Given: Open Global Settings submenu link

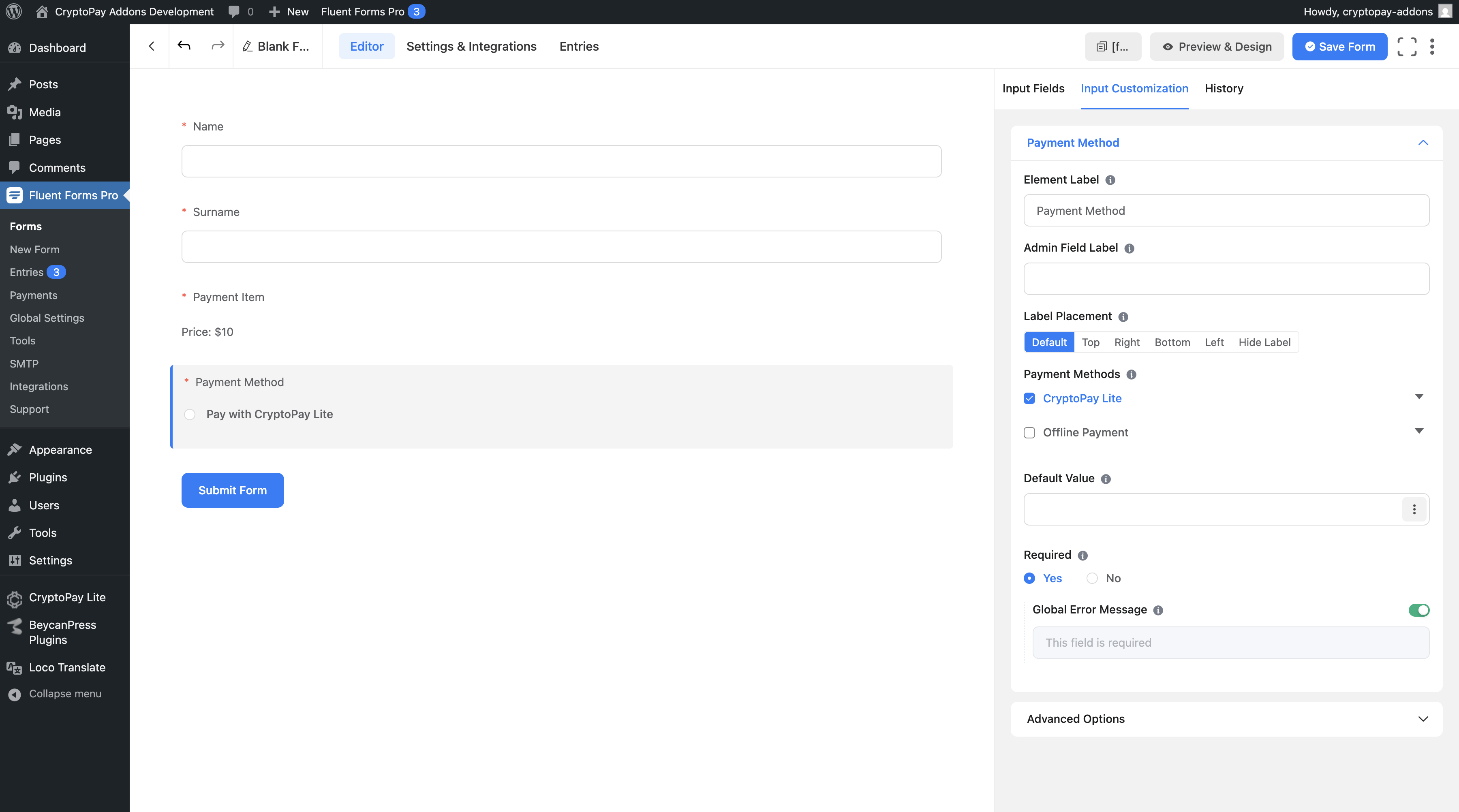Looking at the screenshot, I should 47,318.
